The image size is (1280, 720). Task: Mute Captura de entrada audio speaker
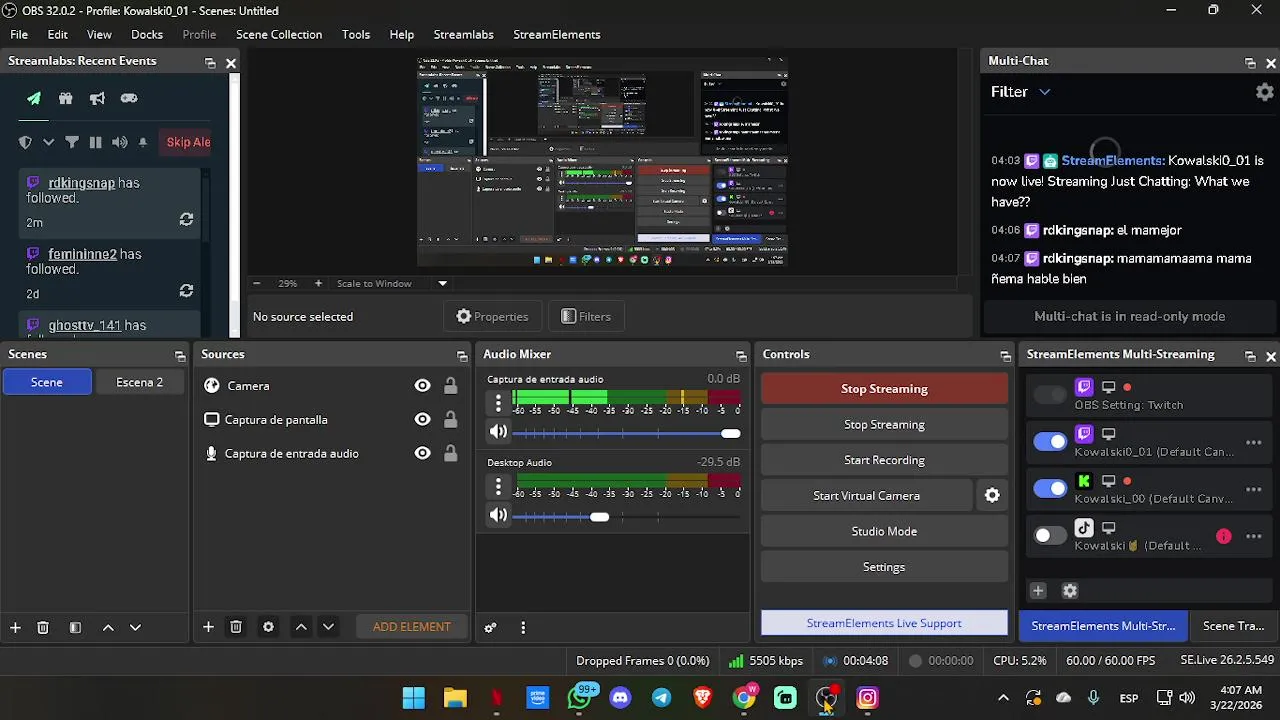(x=497, y=432)
